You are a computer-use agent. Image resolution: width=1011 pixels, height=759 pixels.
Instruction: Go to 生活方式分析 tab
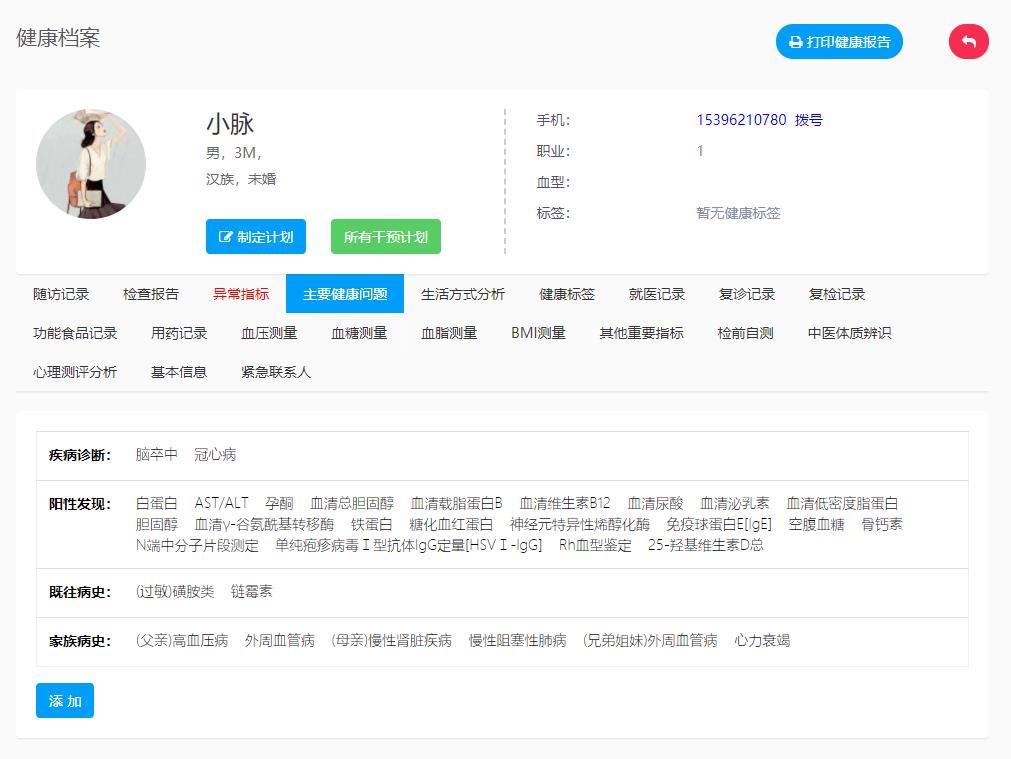[x=463, y=294]
